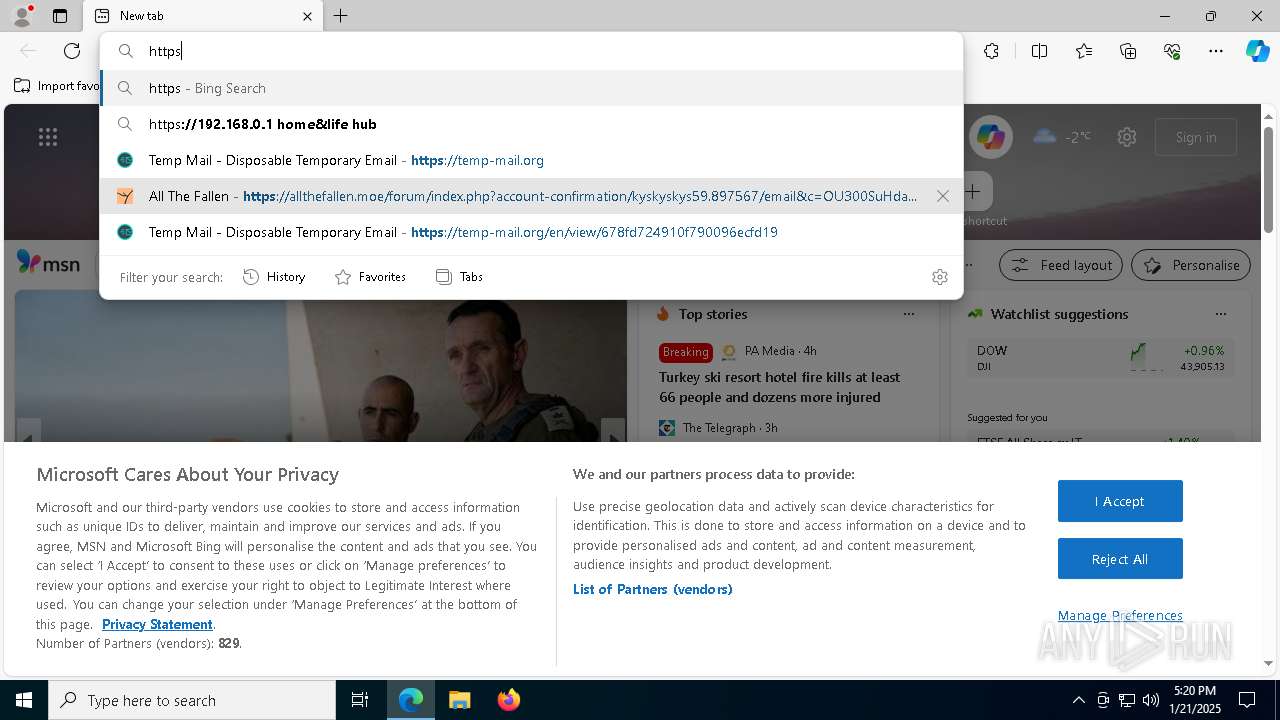
Task: Click the Extensions puzzle icon
Action: (991, 51)
